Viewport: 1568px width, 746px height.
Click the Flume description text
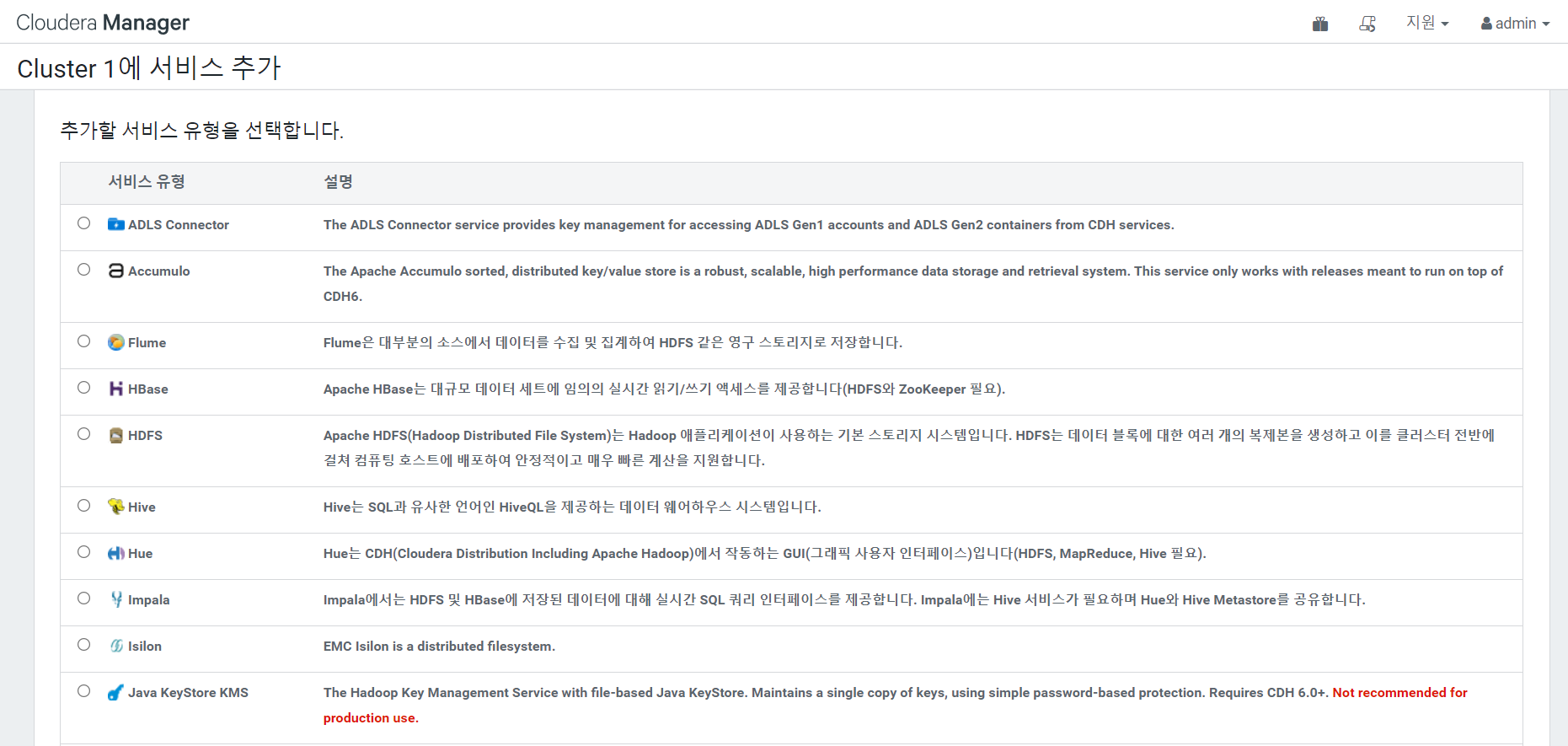pos(613,342)
